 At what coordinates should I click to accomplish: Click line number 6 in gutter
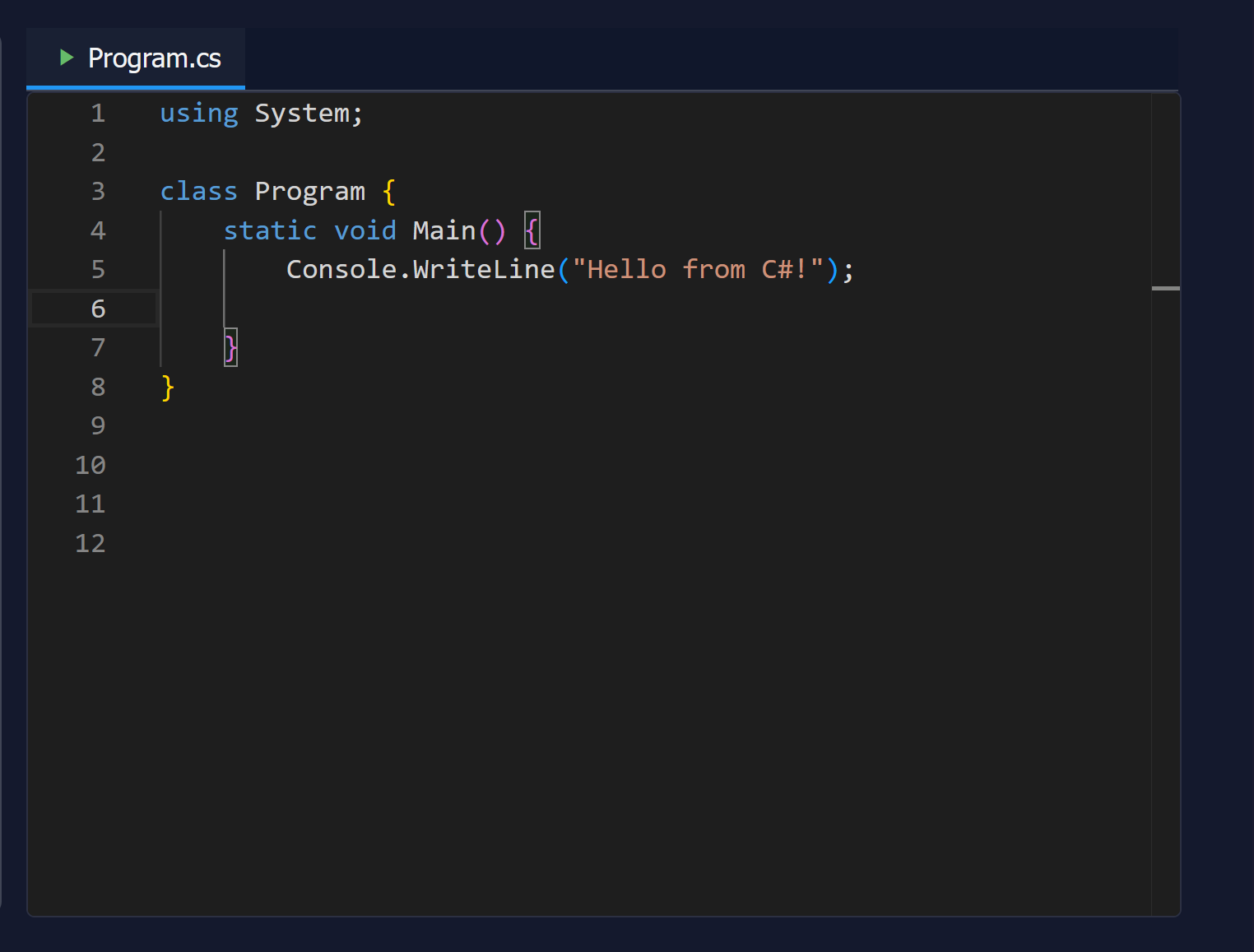(98, 309)
